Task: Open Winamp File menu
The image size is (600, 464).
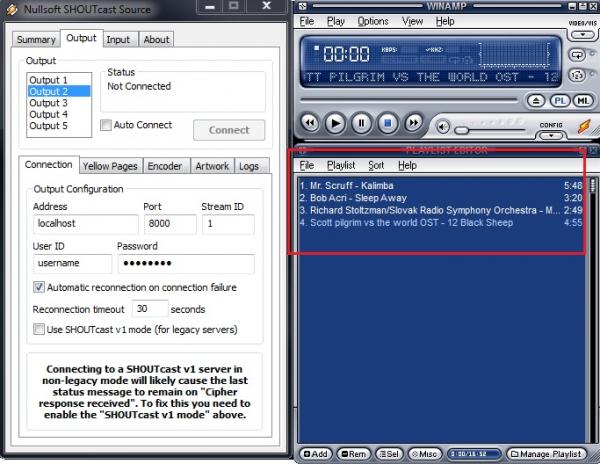Action: (307, 21)
